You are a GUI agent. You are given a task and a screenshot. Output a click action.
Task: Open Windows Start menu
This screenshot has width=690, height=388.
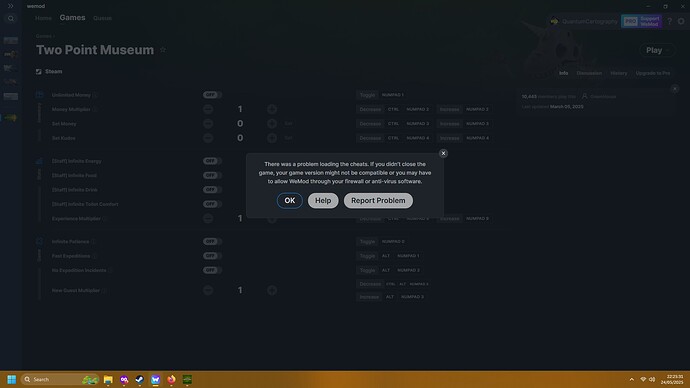click(11, 379)
